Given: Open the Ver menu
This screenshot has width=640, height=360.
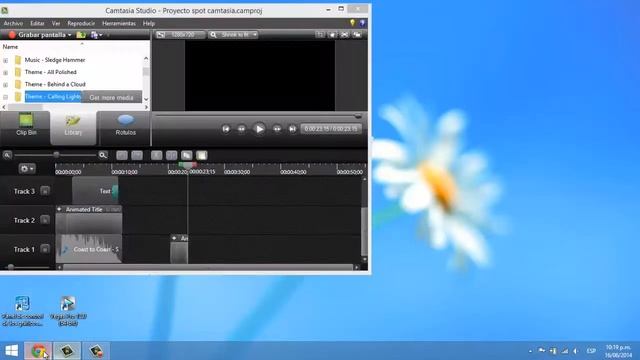Looking at the screenshot, I should click(x=56, y=23).
